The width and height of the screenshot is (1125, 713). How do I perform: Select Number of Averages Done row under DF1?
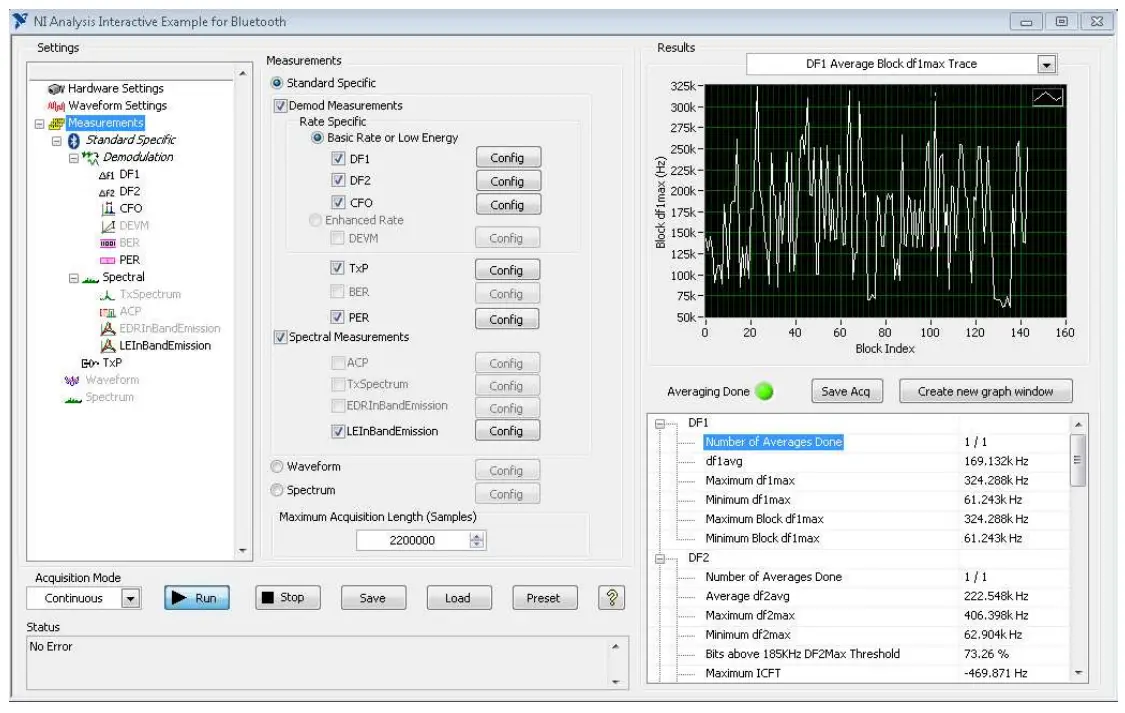coord(773,442)
